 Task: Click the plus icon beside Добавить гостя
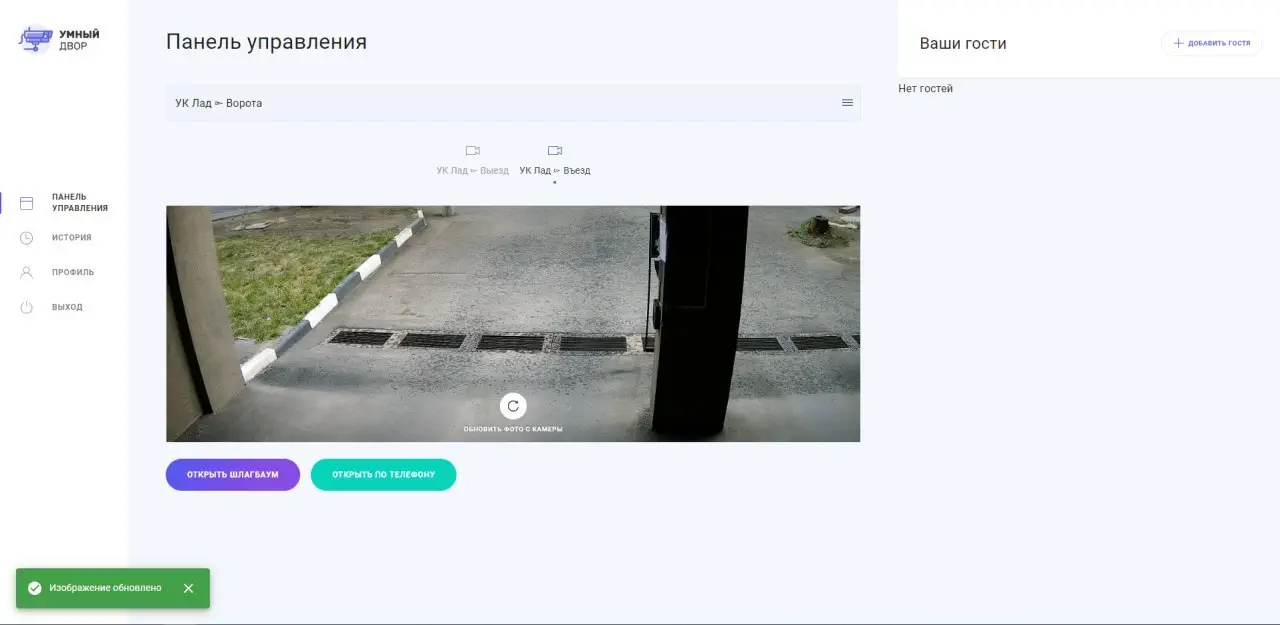[1178, 43]
